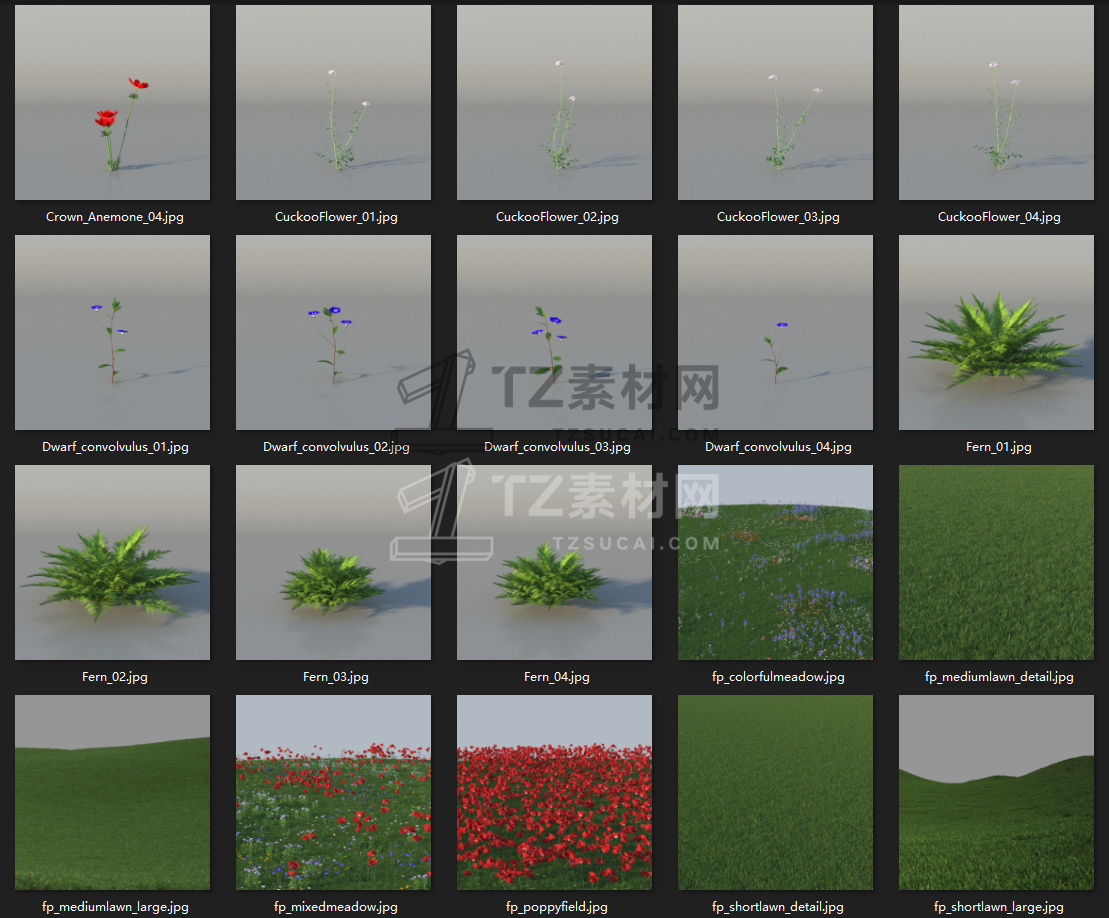Open the Fern_03 thumbnail
This screenshot has height=918, width=1109.
point(333,562)
